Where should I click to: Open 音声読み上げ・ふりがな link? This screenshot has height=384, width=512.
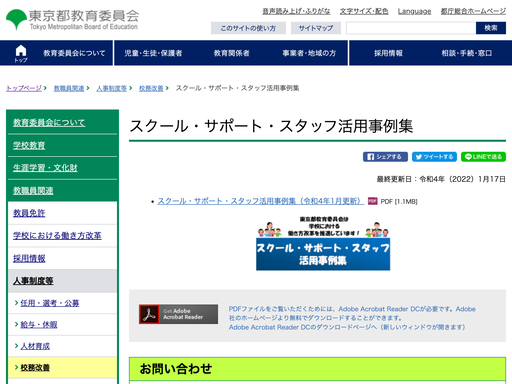pos(296,11)
